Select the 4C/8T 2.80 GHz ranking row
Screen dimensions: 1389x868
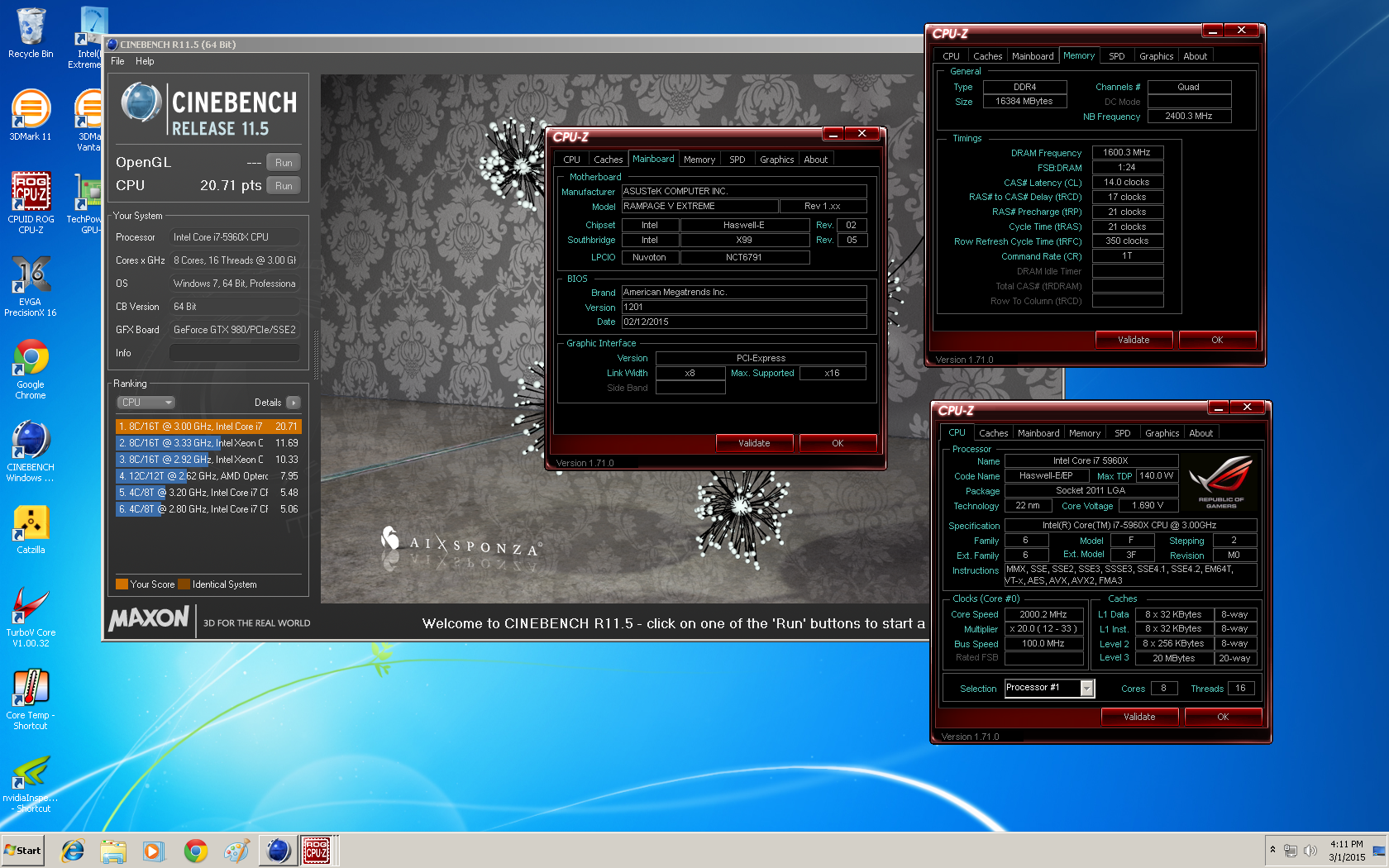point(208,509)
